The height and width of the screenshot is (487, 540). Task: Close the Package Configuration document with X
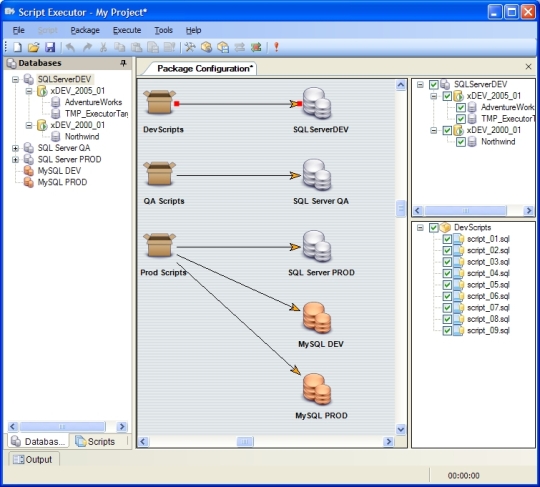[x=528, y=66]
